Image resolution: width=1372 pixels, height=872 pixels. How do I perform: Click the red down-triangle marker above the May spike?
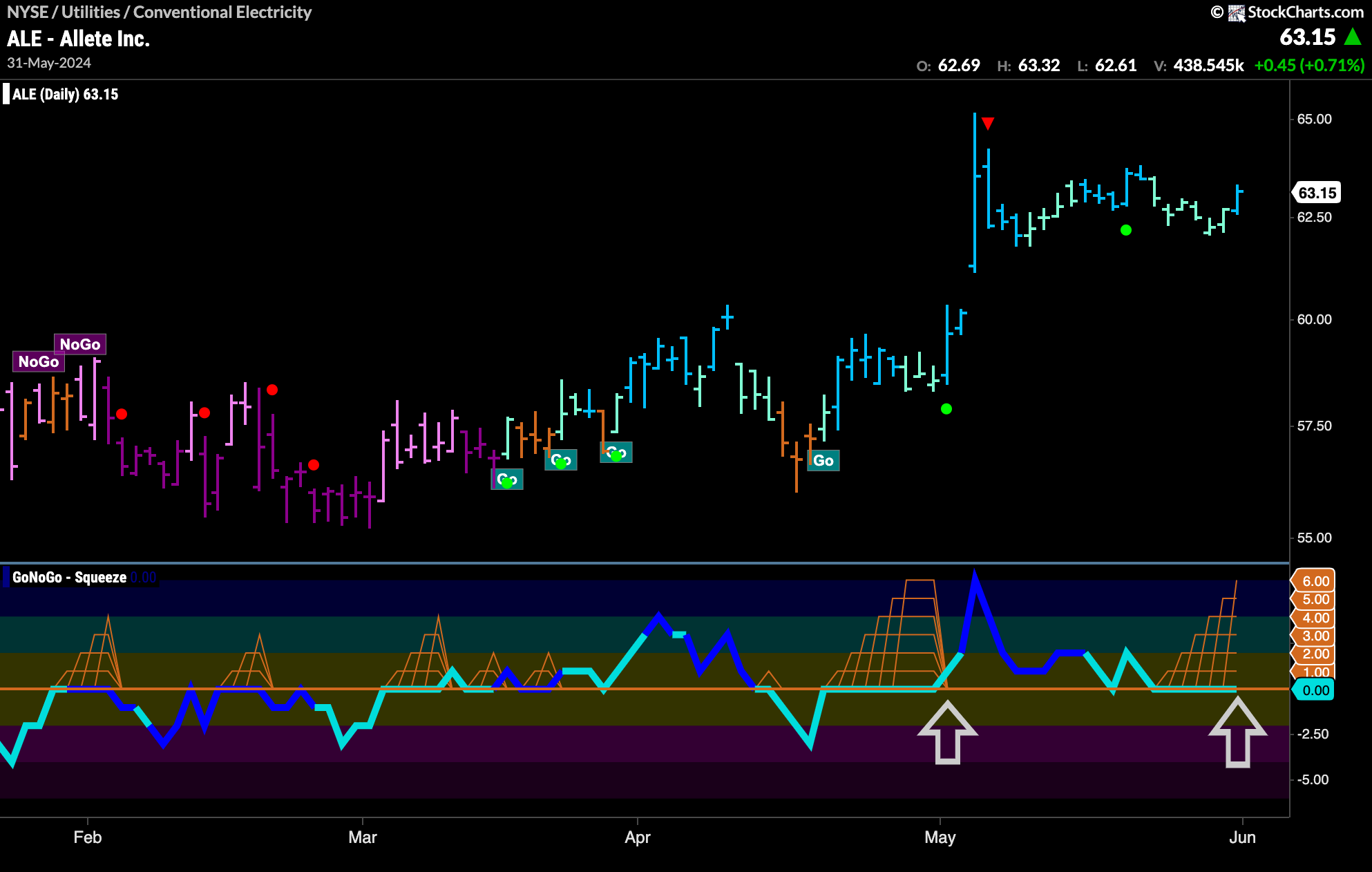pos(988,124)
